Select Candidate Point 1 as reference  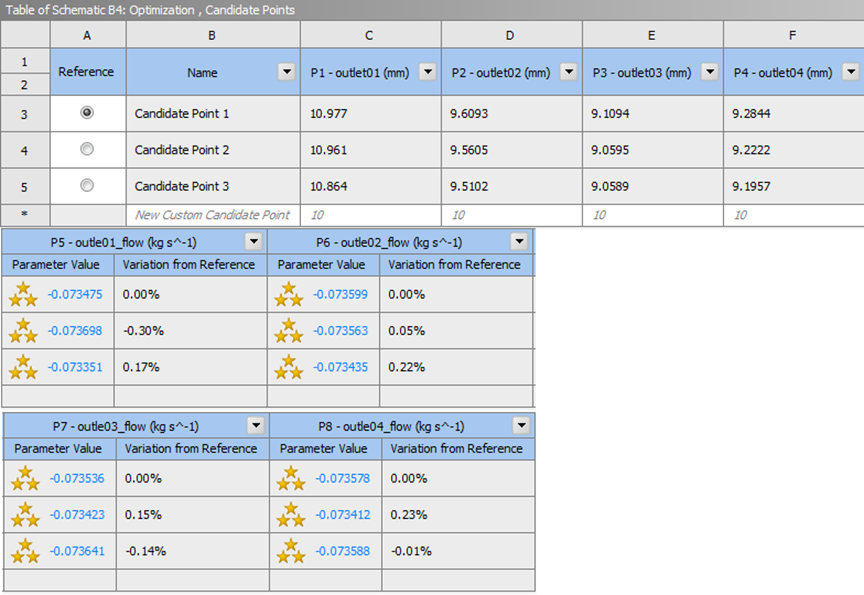pyautogui.click(x=87, y=112)
